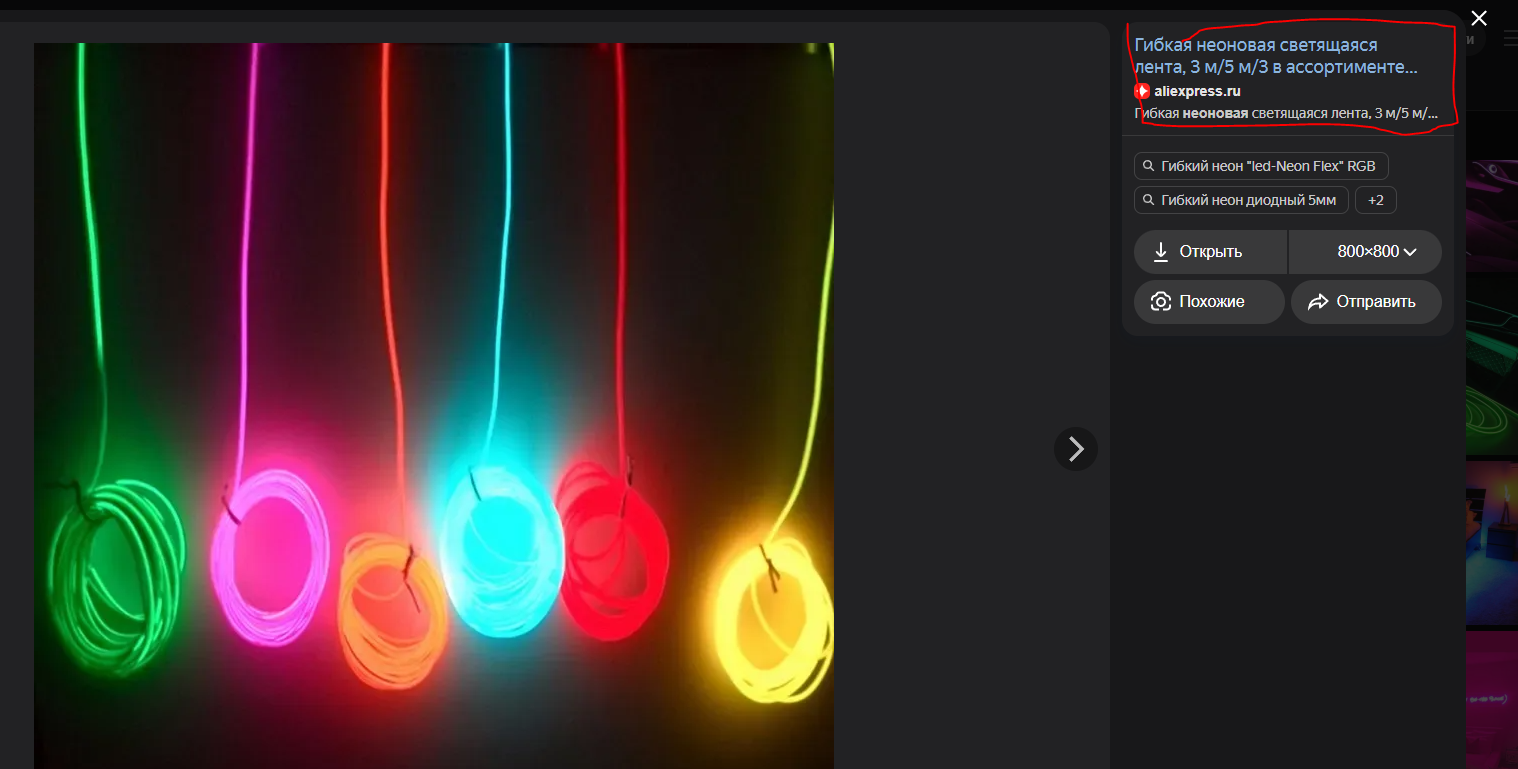This screenshot has width=1518, height=769.
Task: Go to the next image arrow
Action: [1076, 449]
